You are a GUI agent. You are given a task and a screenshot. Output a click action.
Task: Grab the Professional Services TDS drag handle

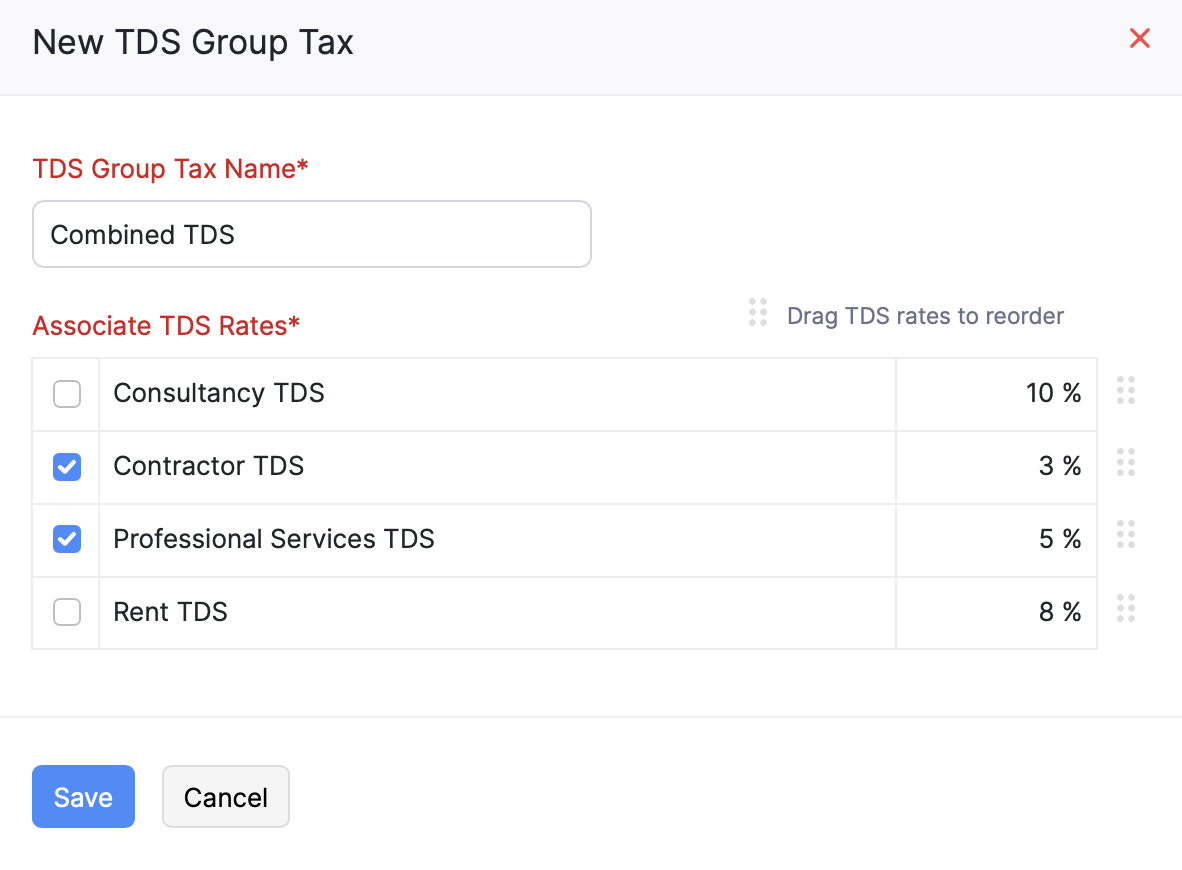click(1125, 535)
